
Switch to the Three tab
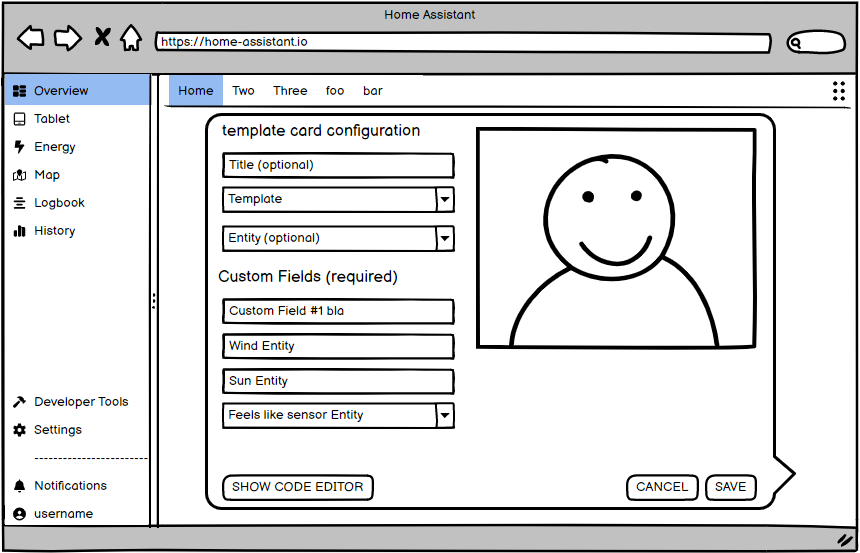290,91
